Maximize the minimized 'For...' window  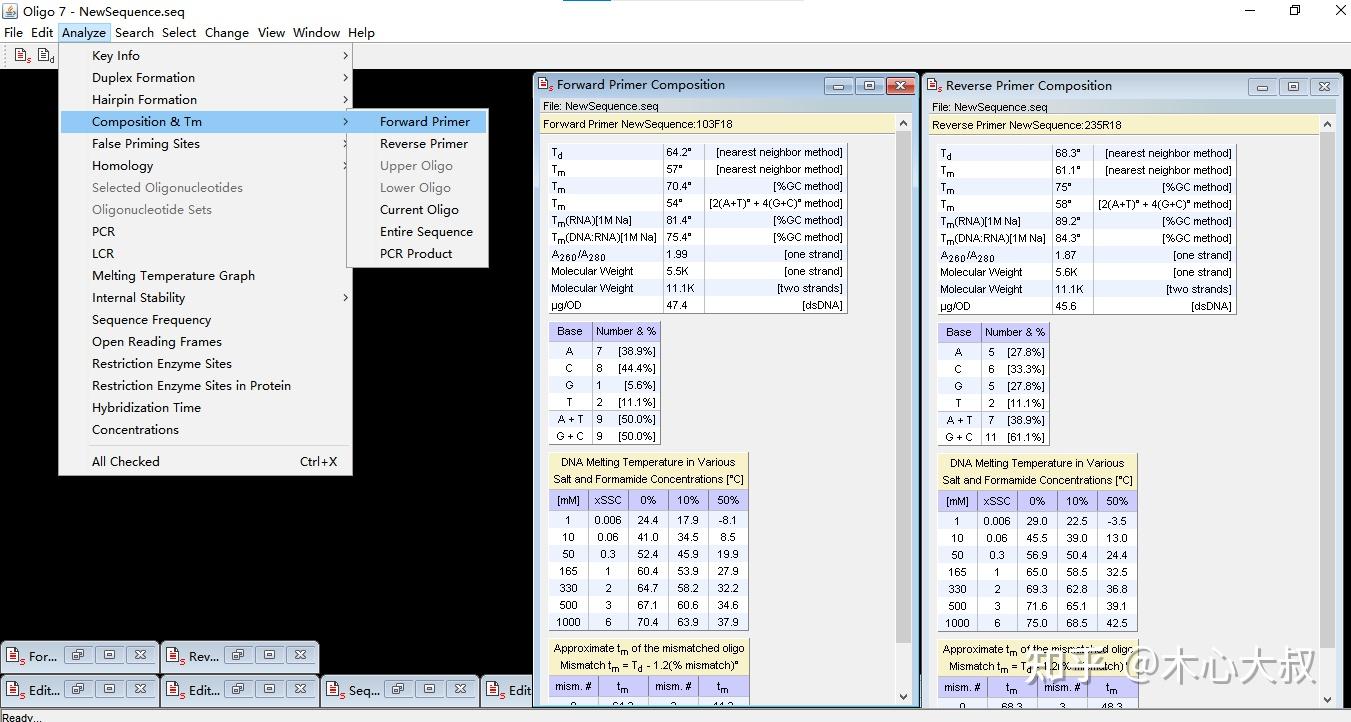pyautogui.click(x=109, y=655)
